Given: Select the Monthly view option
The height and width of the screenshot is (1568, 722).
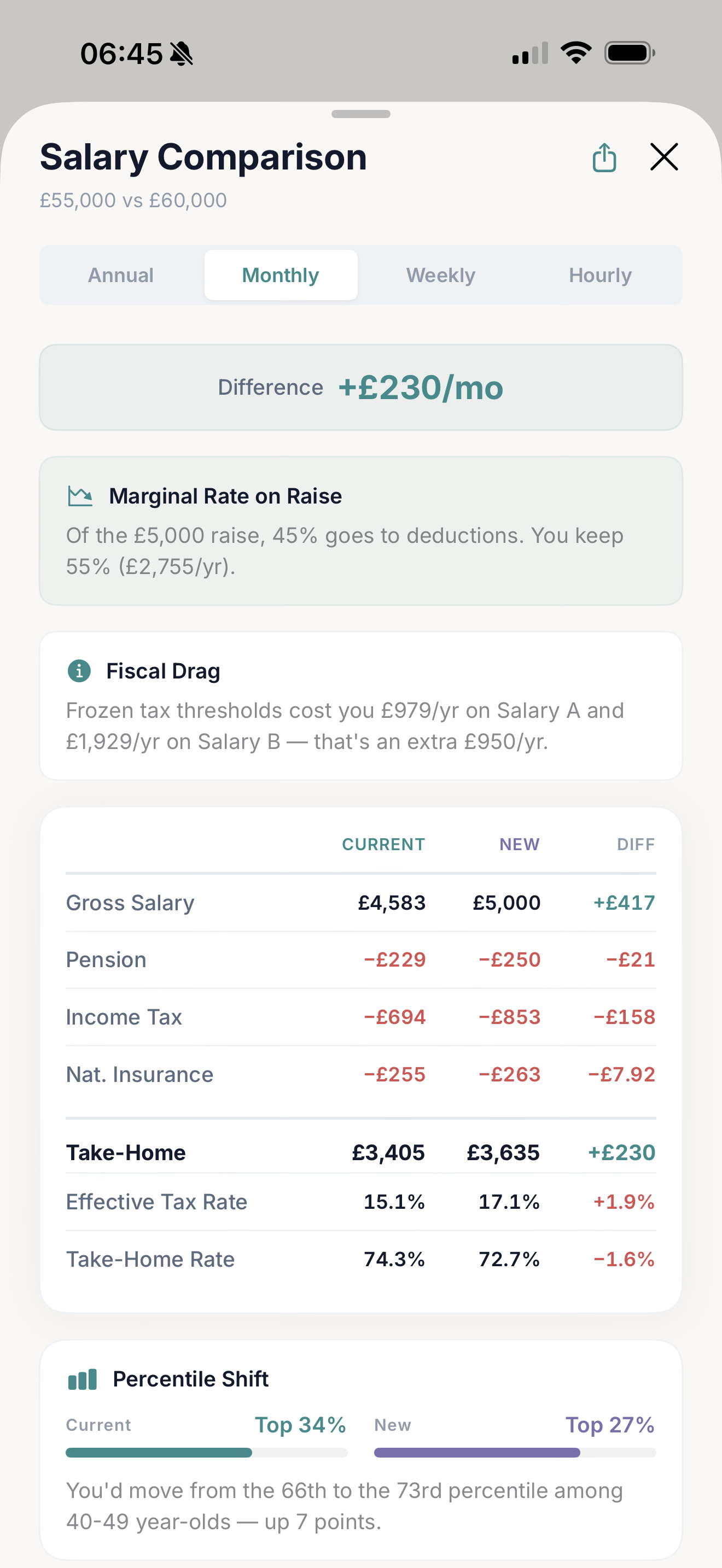Looking at the screenshot, I should click(x=280, y=275).
